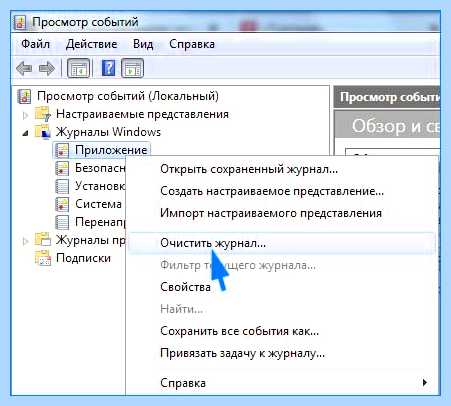Click the Обзор и сводка heading

(395, 126)
